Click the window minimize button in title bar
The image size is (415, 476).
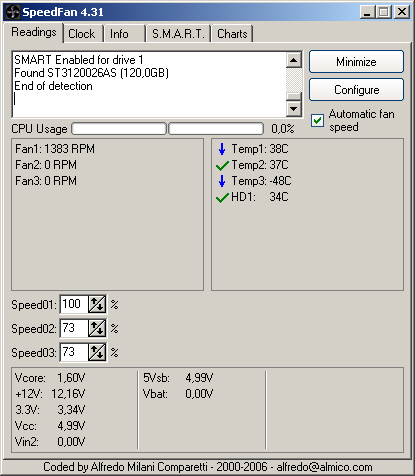[367, 12]
